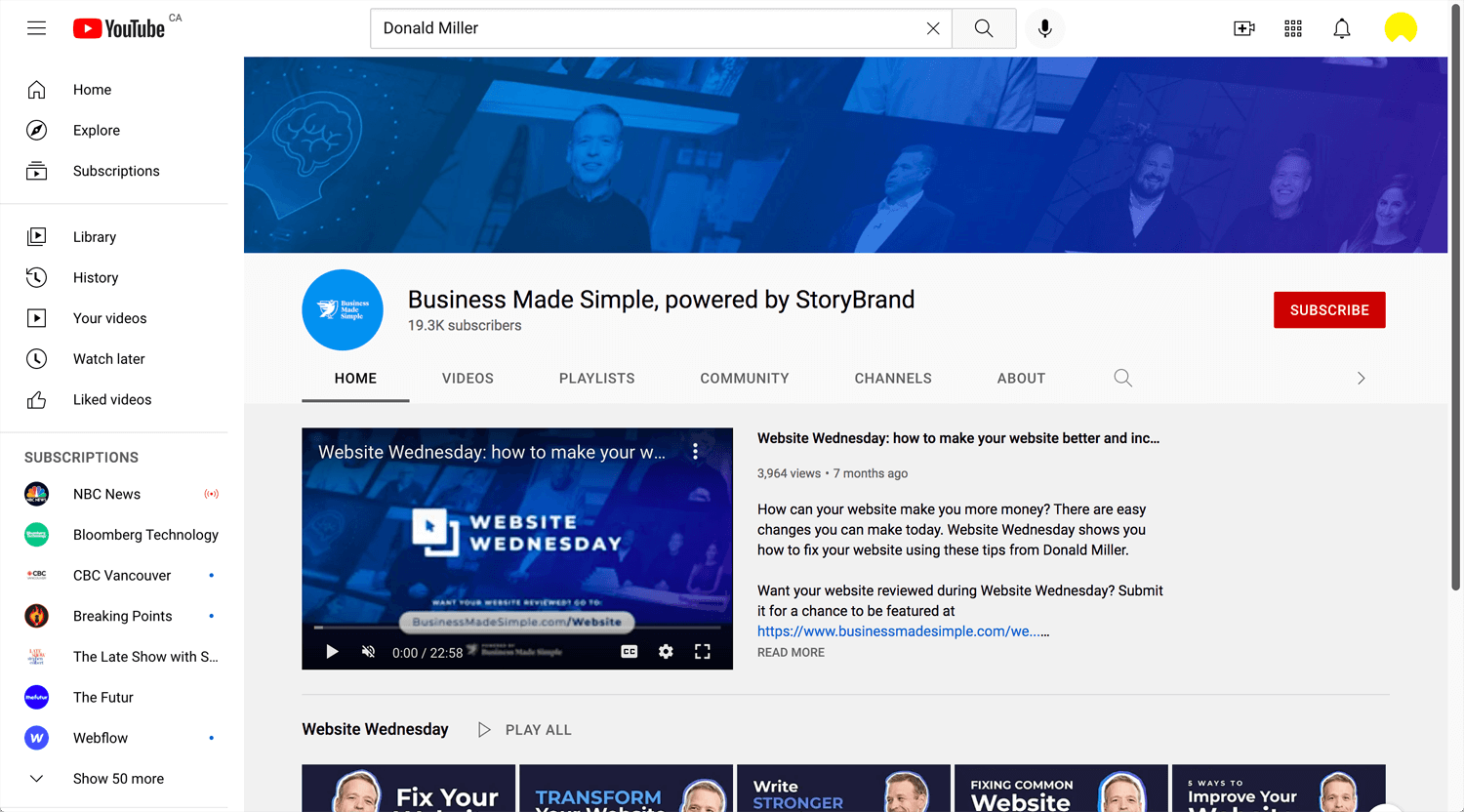Screen dimensions: 1464x812
Task: Open the Write Stronger video thumbnail
Action: pos(843,789)
